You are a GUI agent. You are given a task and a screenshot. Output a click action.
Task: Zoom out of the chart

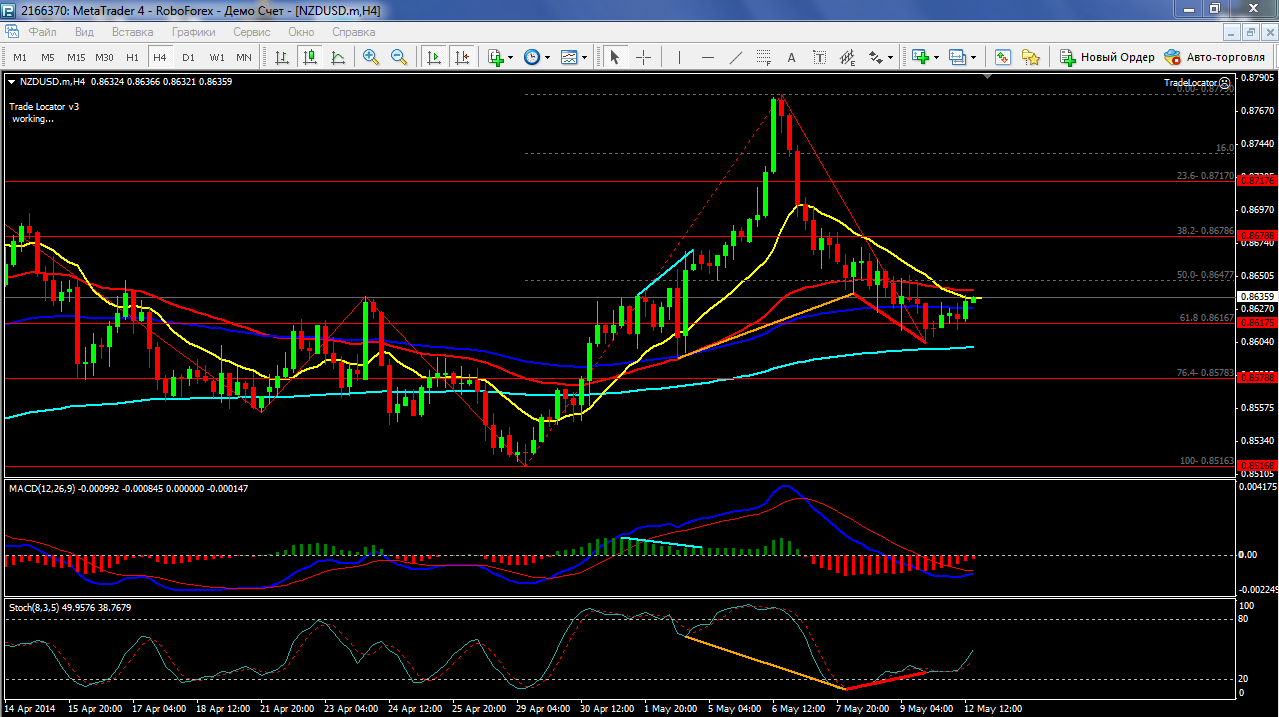(399, 57)
